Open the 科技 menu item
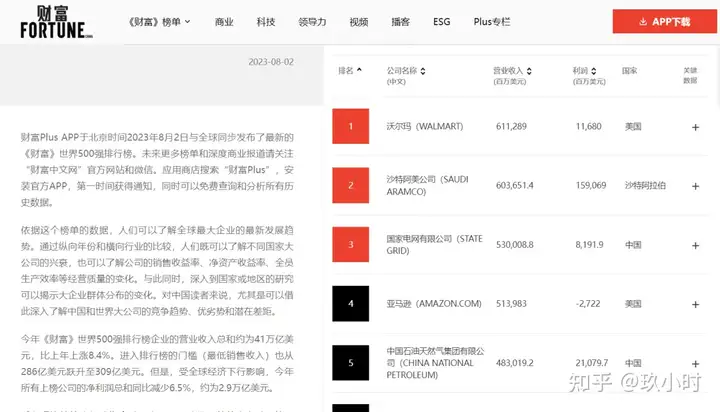 (266, 22)
